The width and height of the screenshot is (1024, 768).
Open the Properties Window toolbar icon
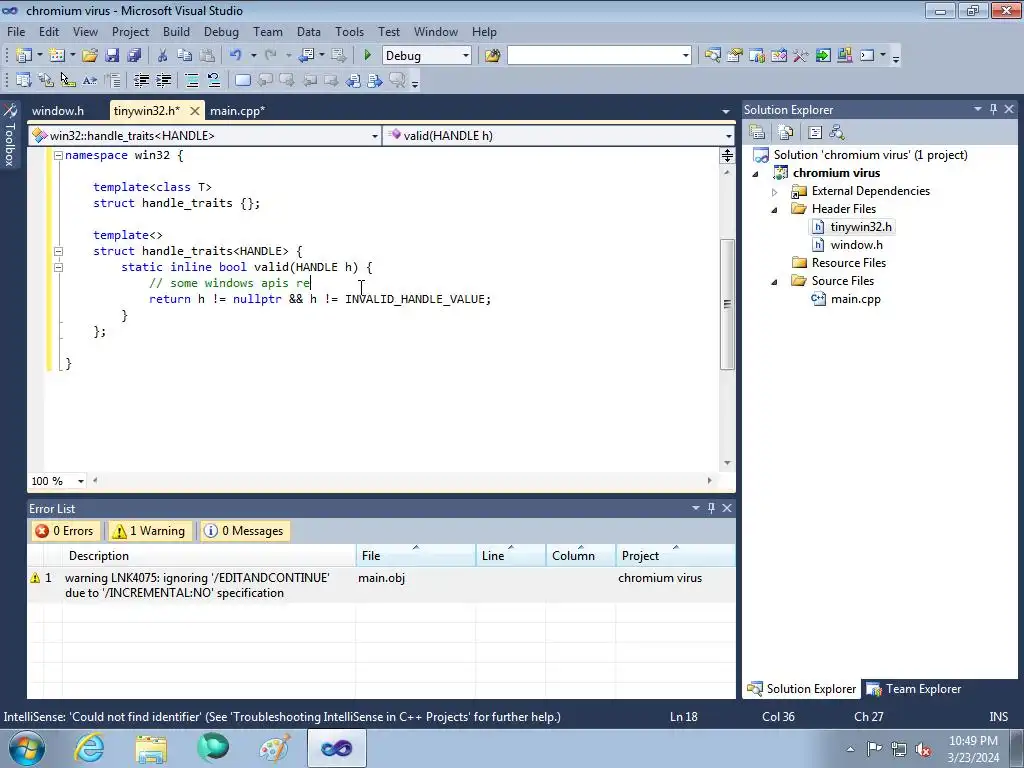[735, 56]
